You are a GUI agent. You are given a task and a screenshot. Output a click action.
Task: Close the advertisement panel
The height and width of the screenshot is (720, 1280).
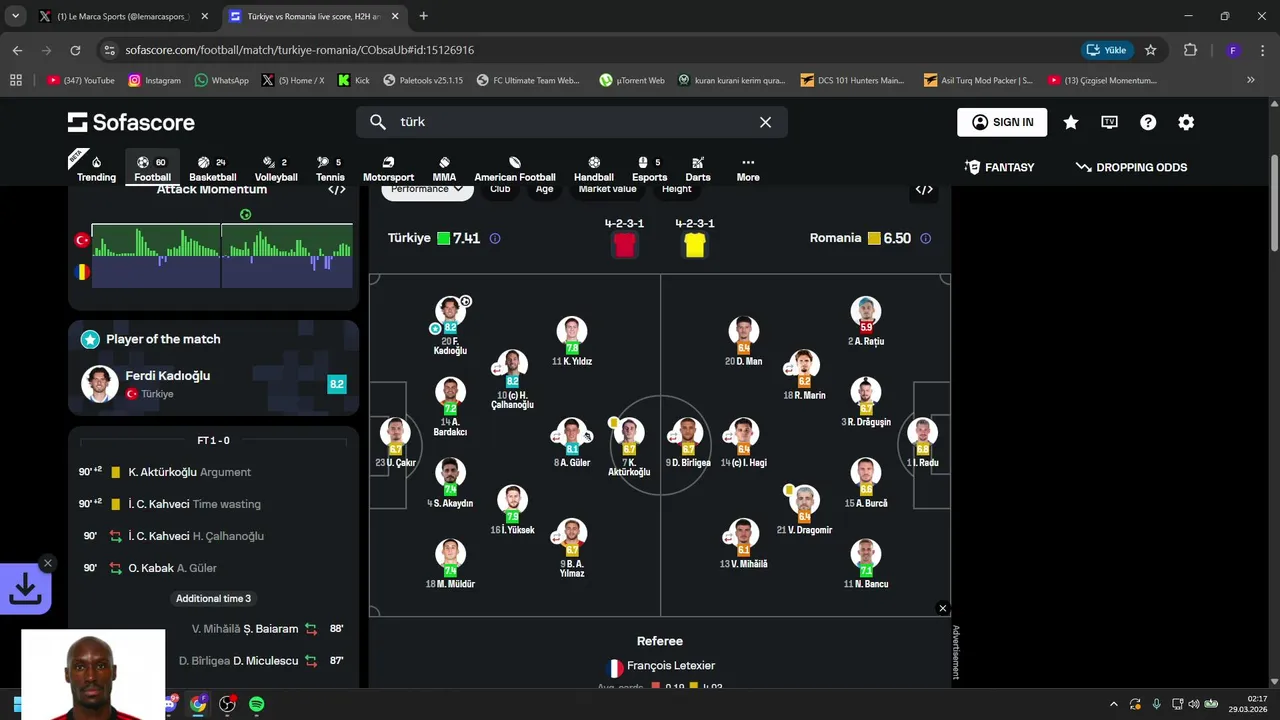coord(942,608)
